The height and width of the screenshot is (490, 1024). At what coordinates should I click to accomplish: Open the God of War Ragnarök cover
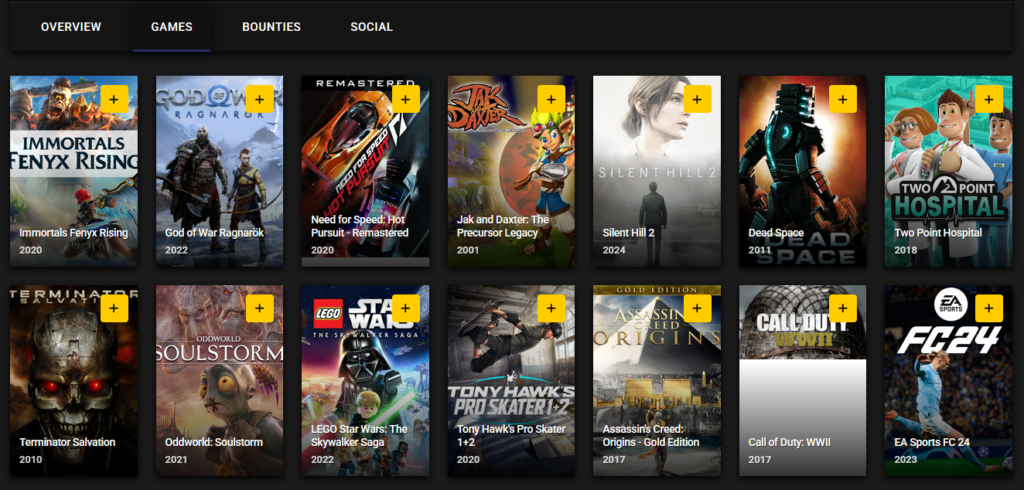[219, 171]
